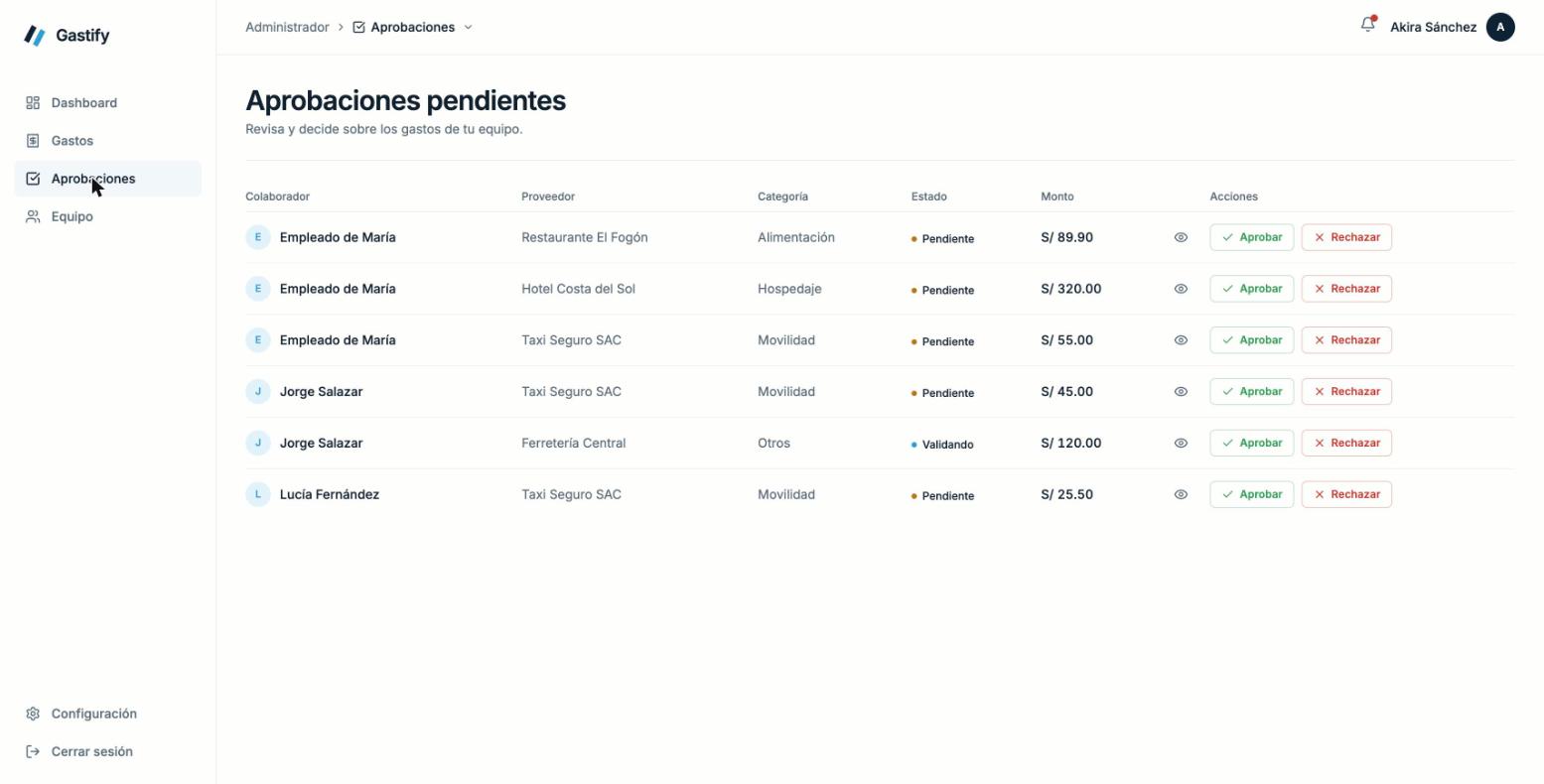Click the Colaborador column header
The height and width of the screenshot is (784, 1544).
pyautogui.click(x=277, y=196)
